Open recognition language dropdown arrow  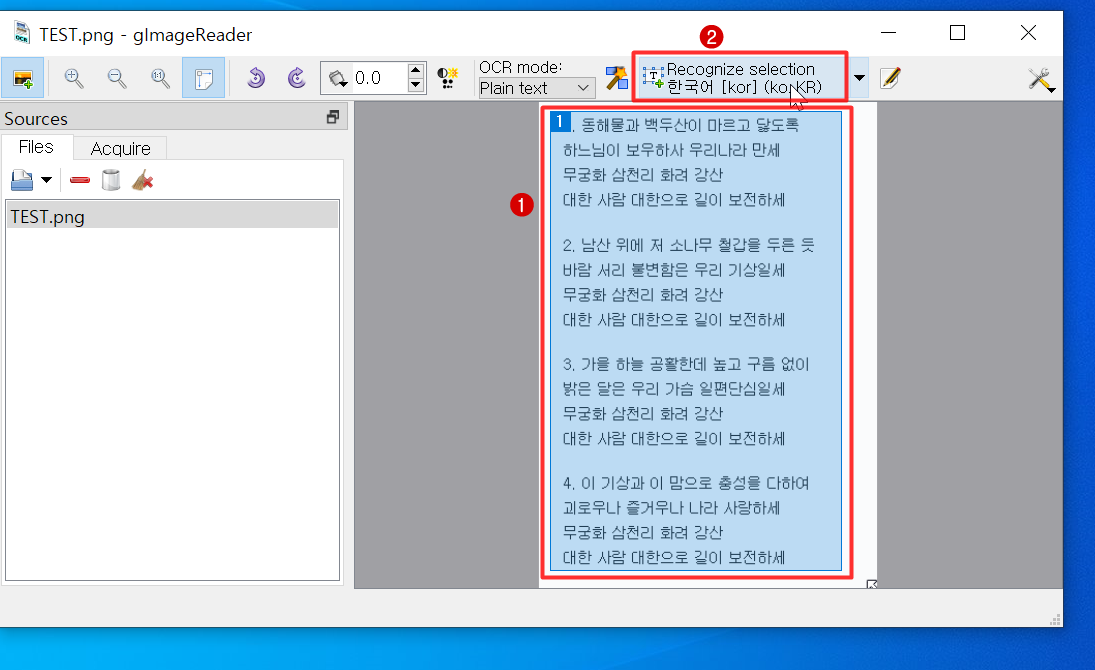pyautogui.click(x=860, y=78)
